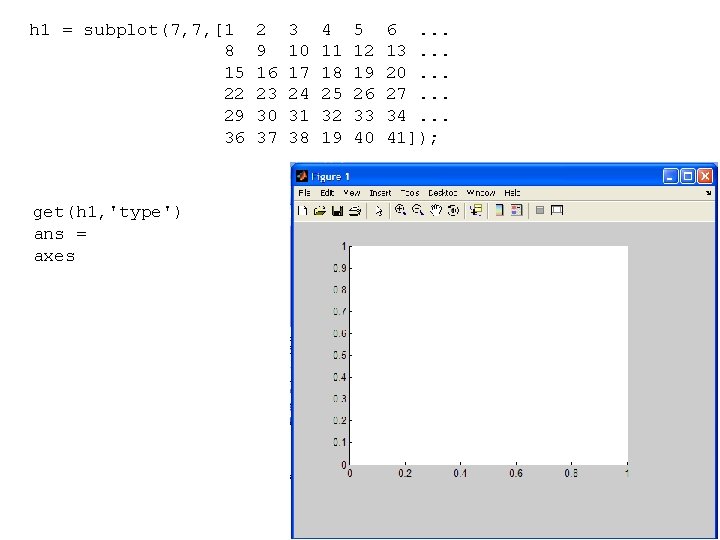
Task: Click the Hide Plot Tools icon
Action: tap(540, 210)
